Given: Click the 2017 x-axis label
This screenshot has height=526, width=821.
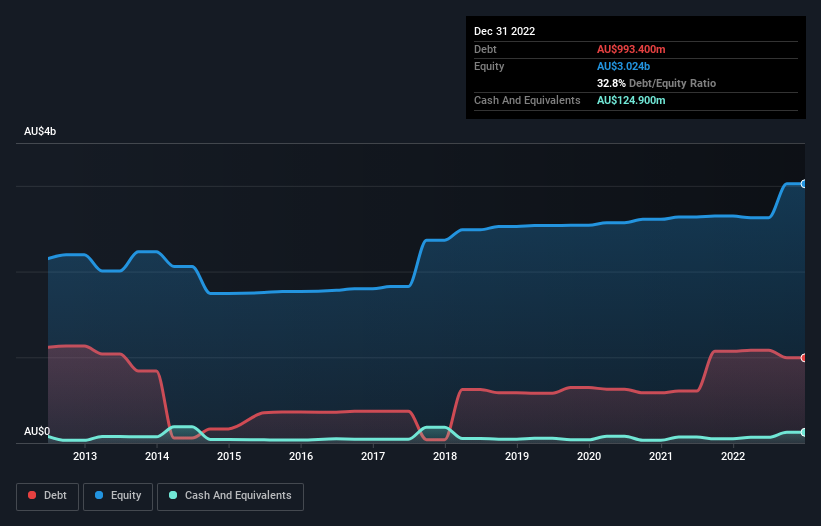Looking at the screenshot, I should pyautogui.click(x=373, y=456).
